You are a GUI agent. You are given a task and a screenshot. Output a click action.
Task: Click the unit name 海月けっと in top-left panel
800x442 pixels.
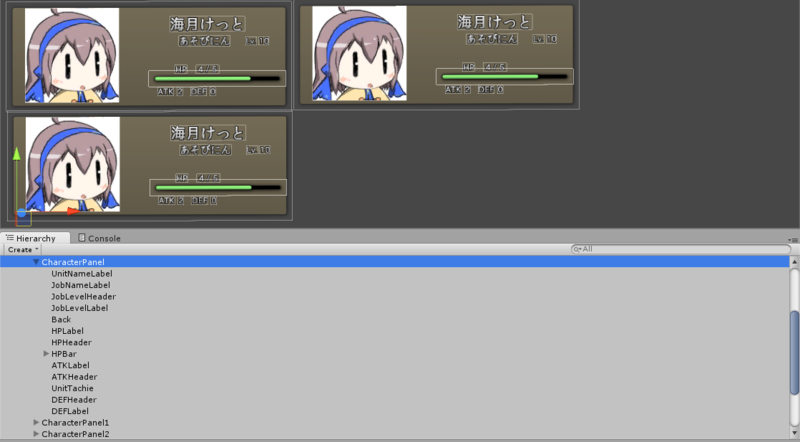tap(207, 24)
